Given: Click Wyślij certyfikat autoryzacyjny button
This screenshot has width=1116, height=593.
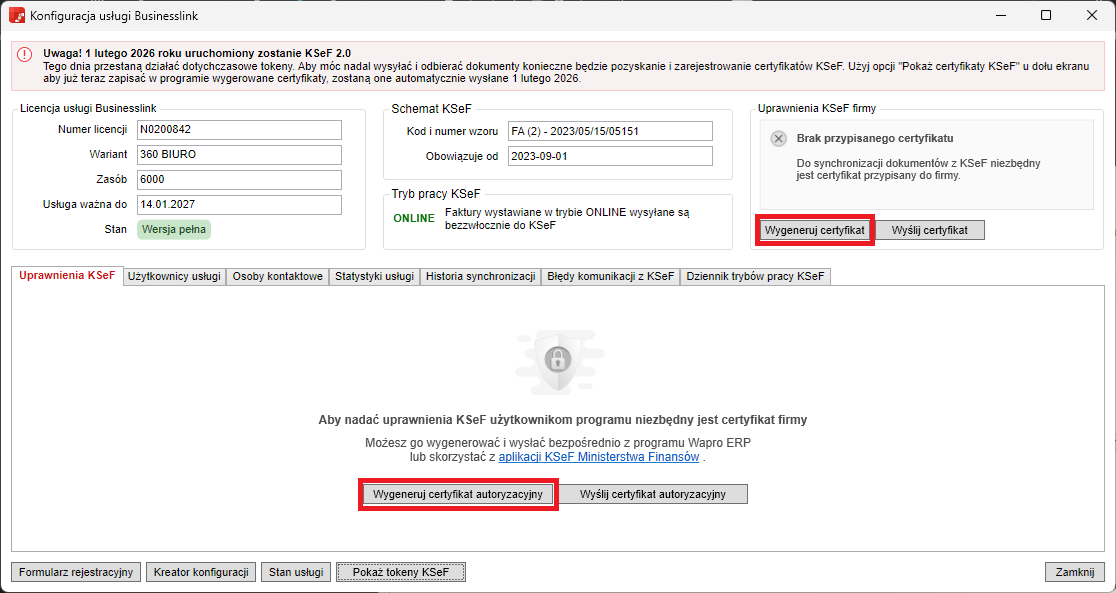Looking at the screenshot, I should tap(652, 494).
